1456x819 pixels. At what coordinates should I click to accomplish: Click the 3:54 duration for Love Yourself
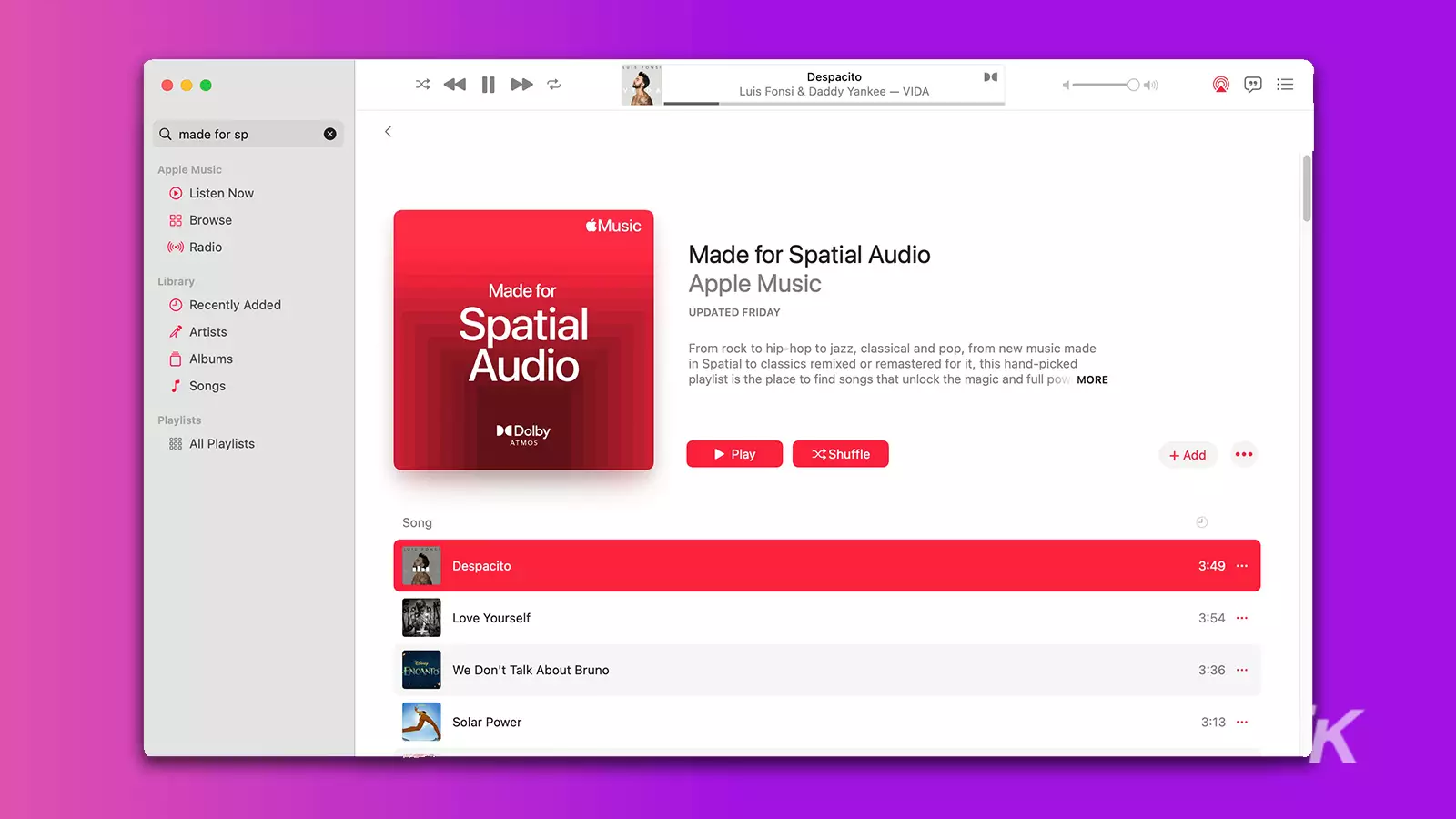tap(1211, 618)
